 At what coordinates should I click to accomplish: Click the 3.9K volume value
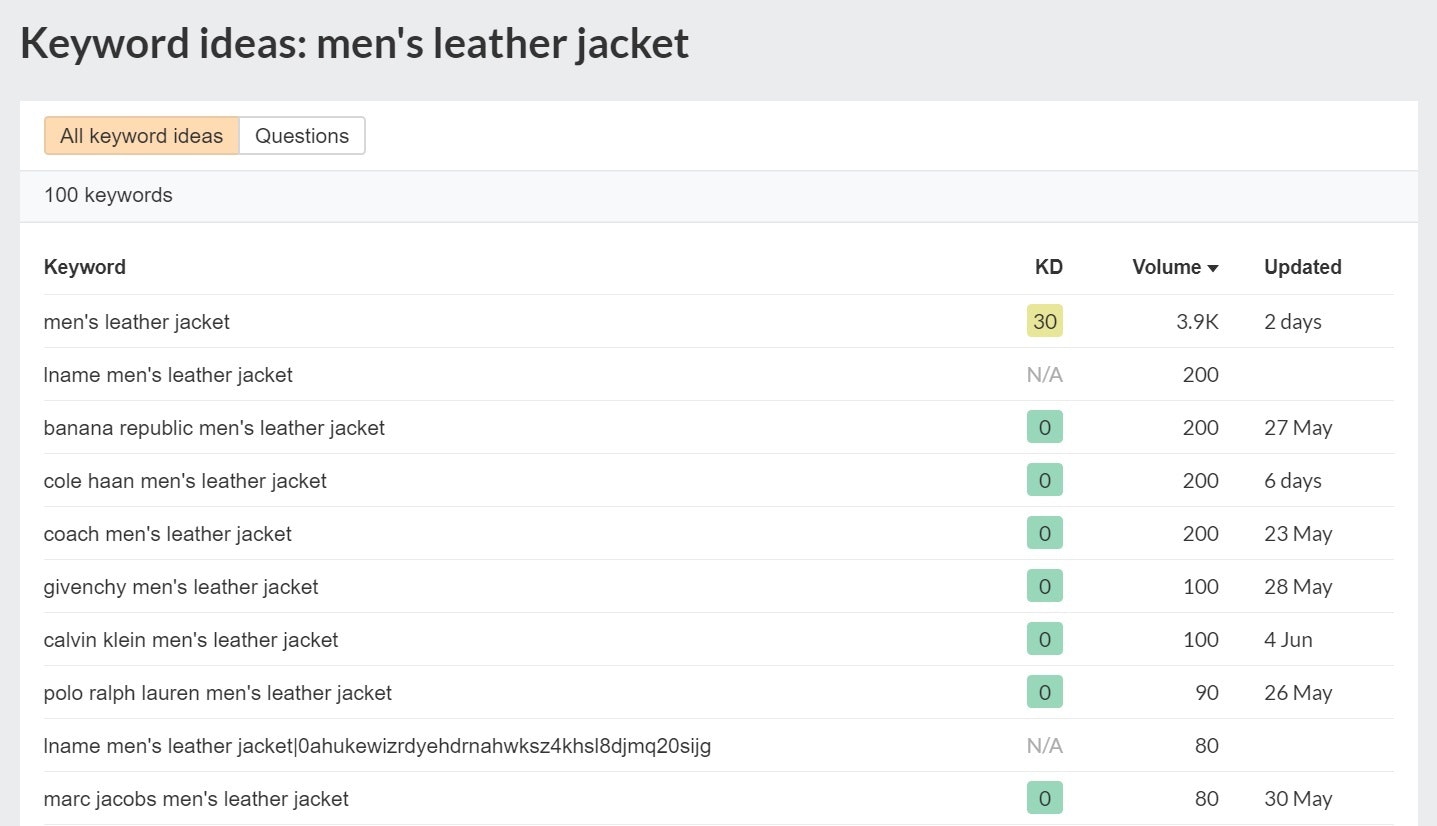pos(1197,322)
